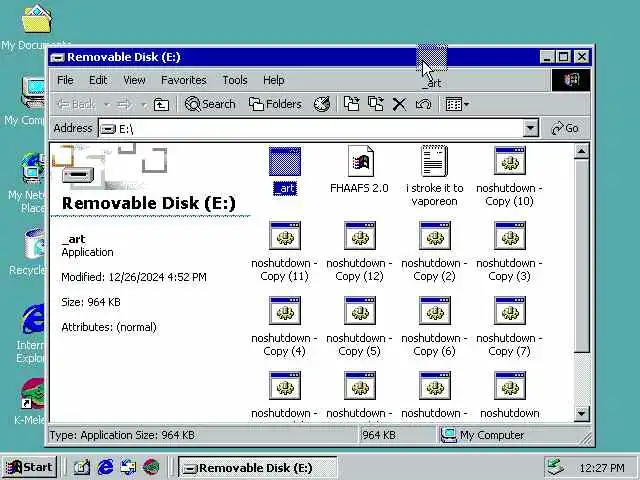640x480 pixels.
Task: Click the Go button
Action: click(565, 129)
